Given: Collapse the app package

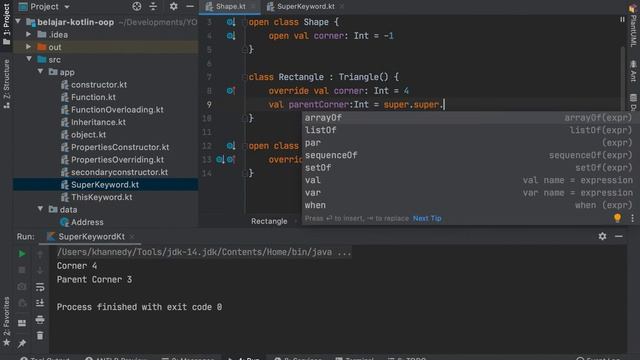Looking at the screenshot, I should [40, 71].
